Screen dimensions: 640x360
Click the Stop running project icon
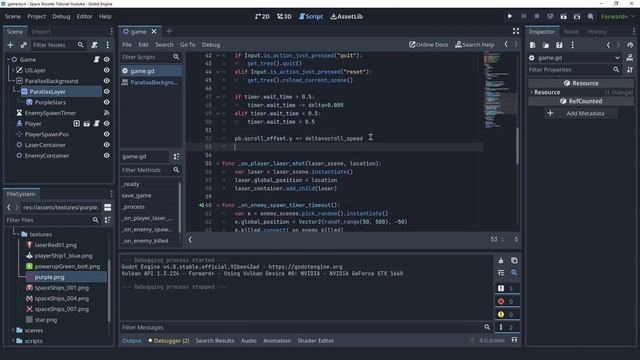pyautogui.click(x=537, y=16)
